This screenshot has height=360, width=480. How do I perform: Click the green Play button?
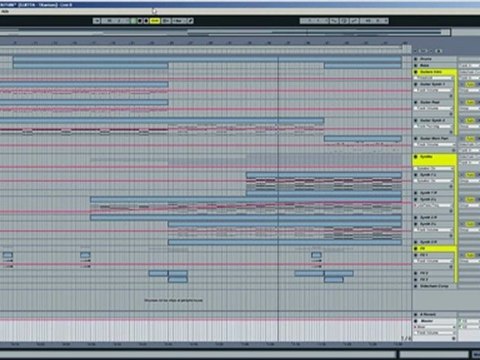134,21
